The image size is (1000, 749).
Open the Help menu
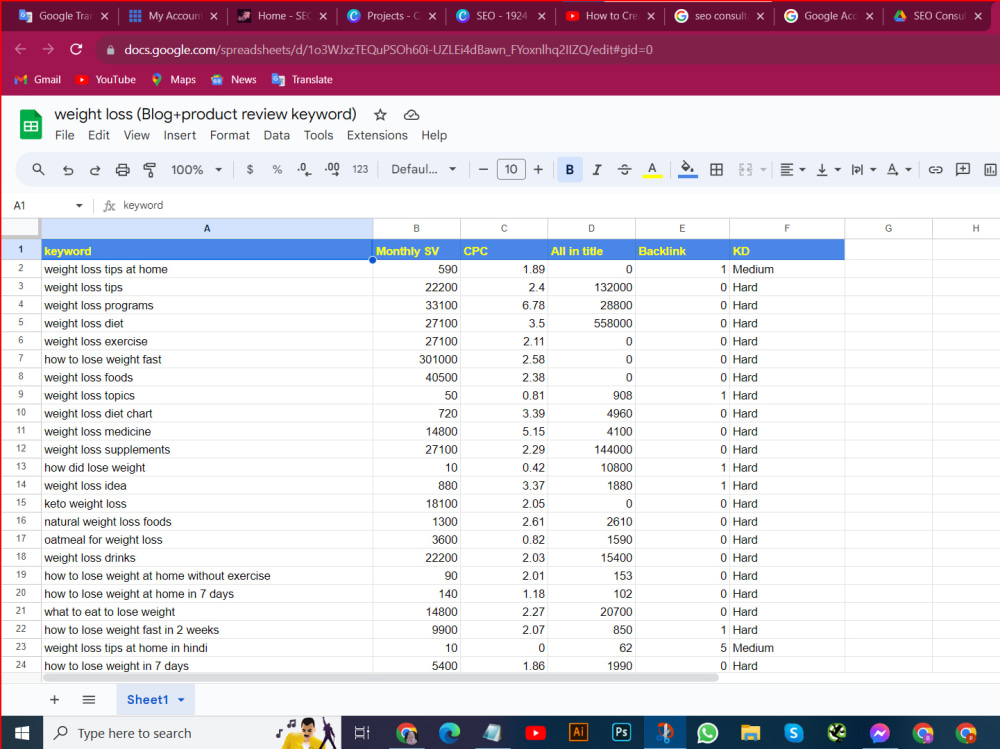434,135
